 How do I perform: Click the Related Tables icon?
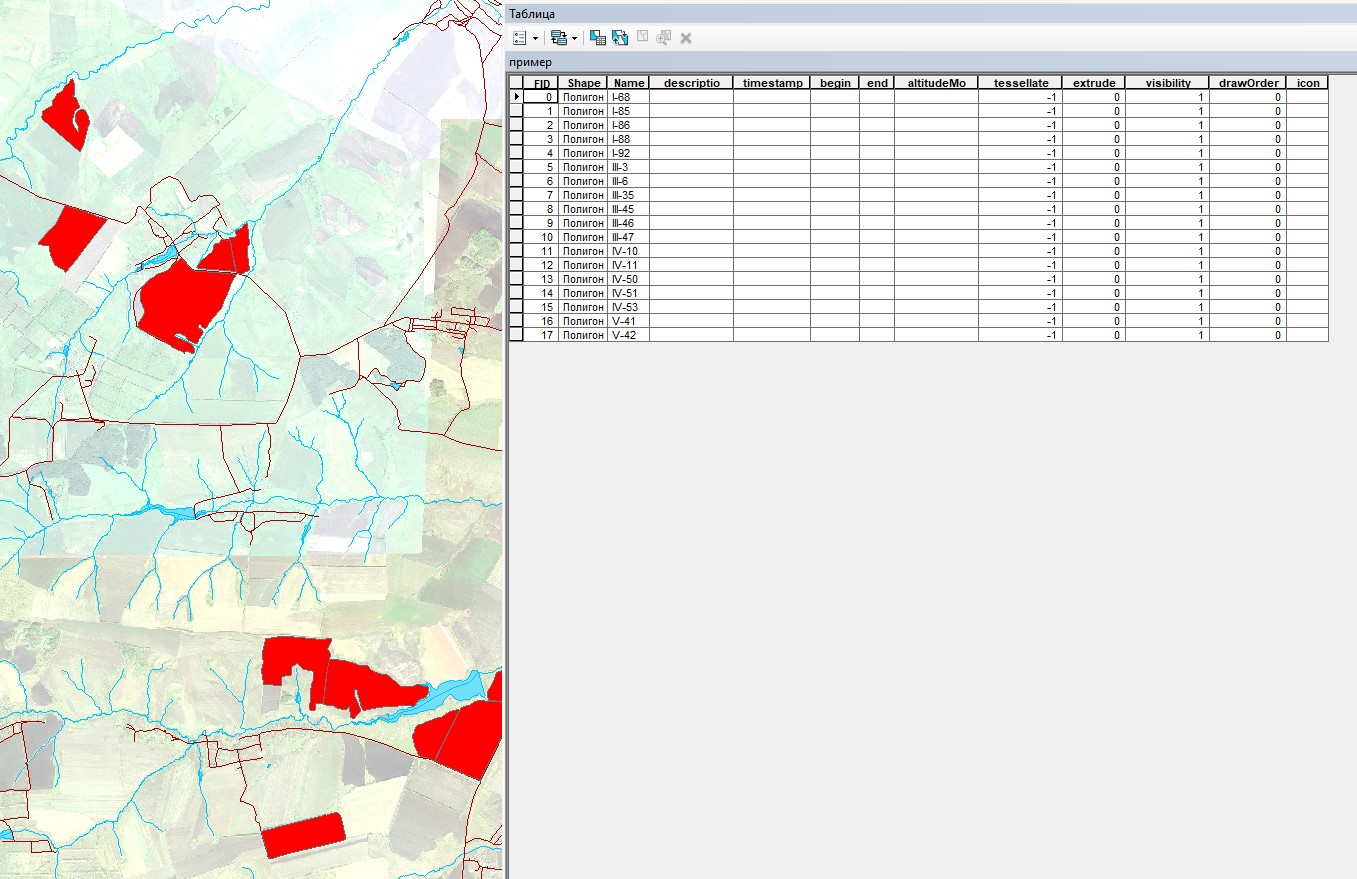pos(558,38)
